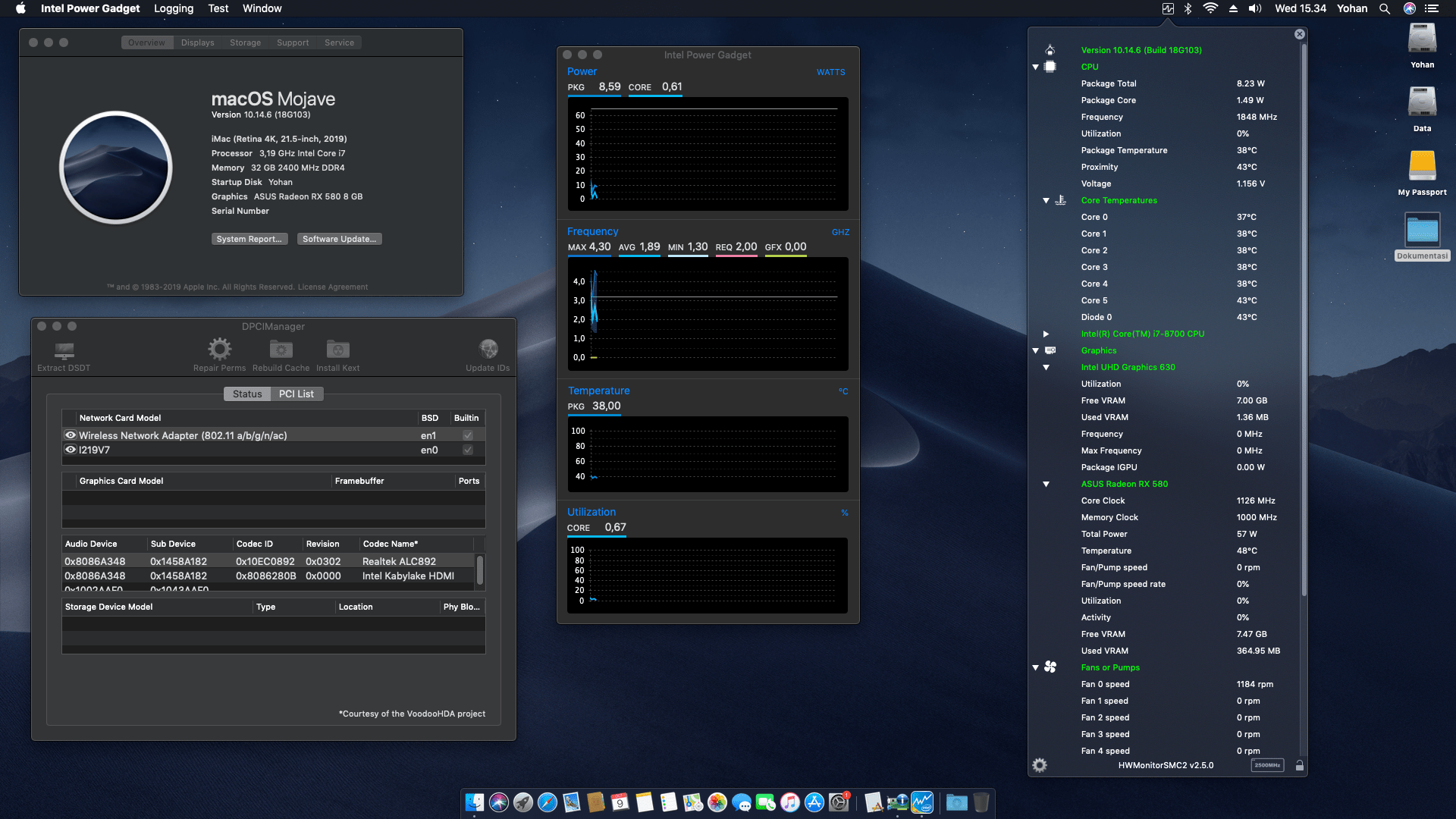Open HWMonitorSMC2 settings gear

tap(1040, 765)
